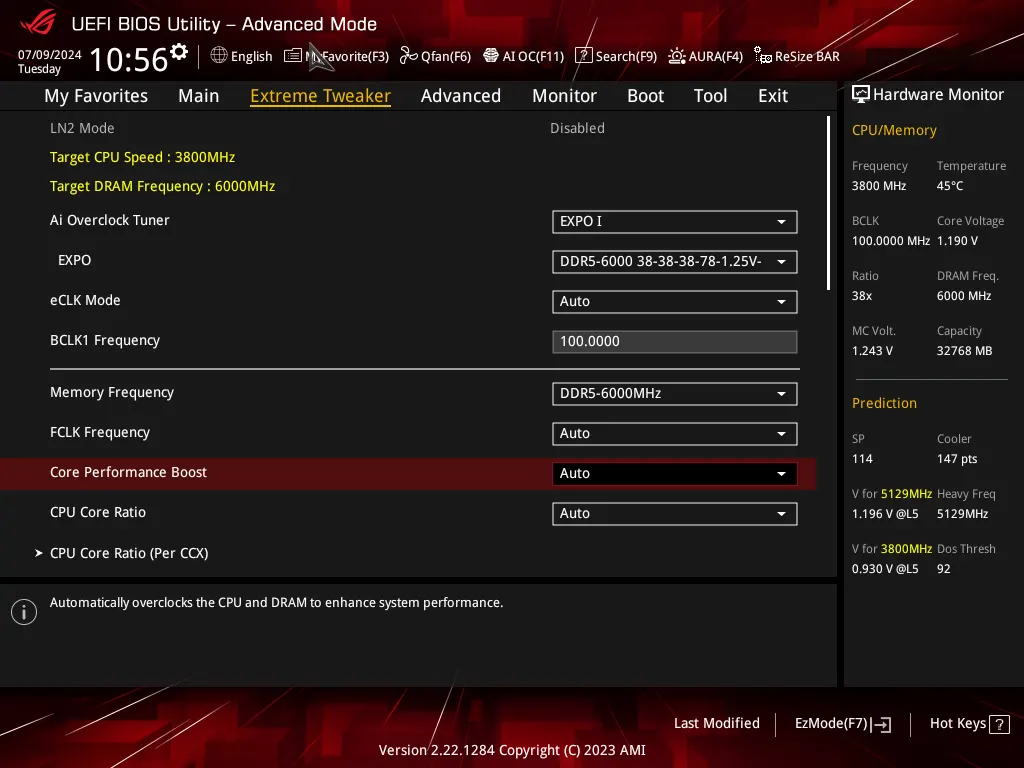This screenshot has height=768, width=1024.
Task: Go to Exit tab
Action: tap(773, 95)
